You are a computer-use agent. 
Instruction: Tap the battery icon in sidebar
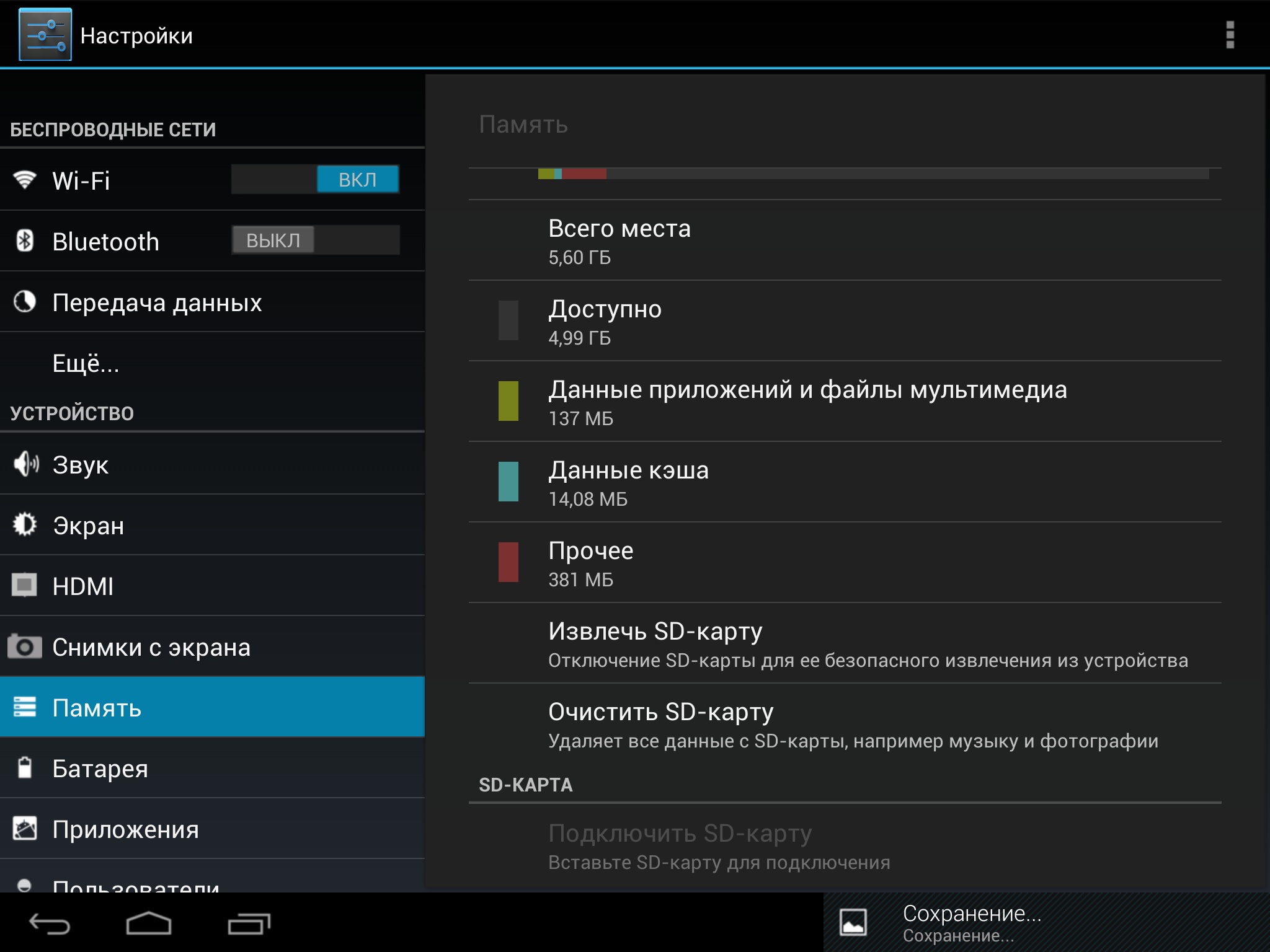(25, 768)
